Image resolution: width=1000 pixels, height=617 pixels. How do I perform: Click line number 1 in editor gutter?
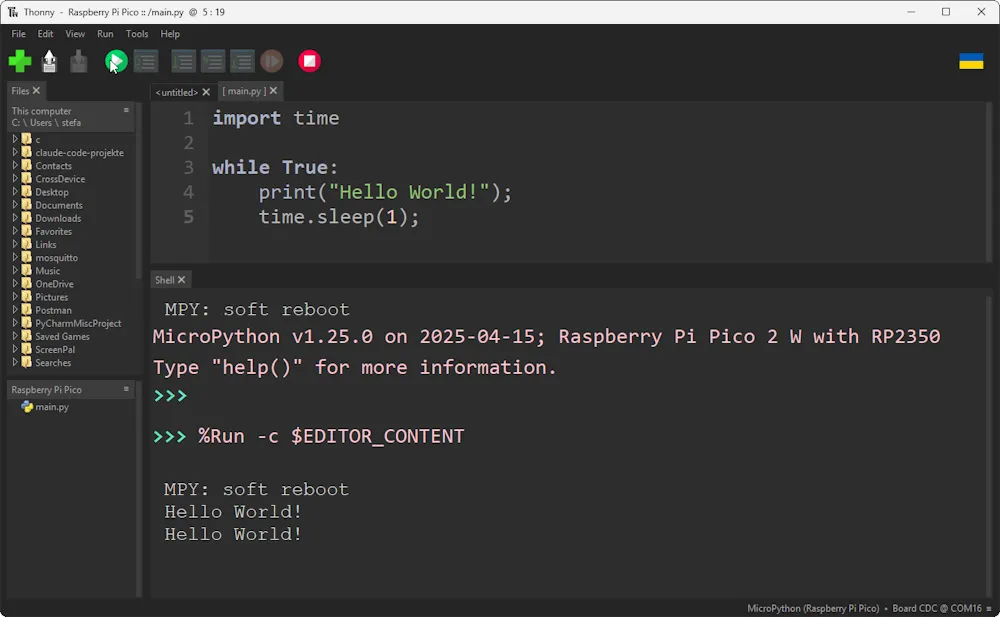point(188,118)
